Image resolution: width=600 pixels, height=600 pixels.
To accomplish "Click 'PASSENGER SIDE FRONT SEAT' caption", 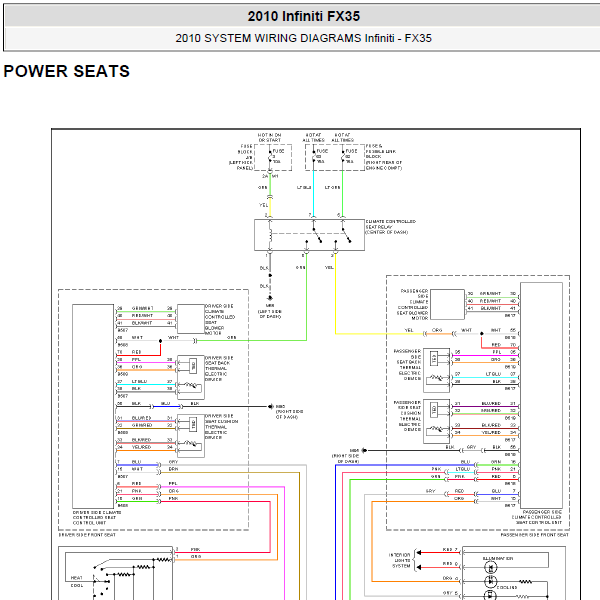I will point(535,535).
